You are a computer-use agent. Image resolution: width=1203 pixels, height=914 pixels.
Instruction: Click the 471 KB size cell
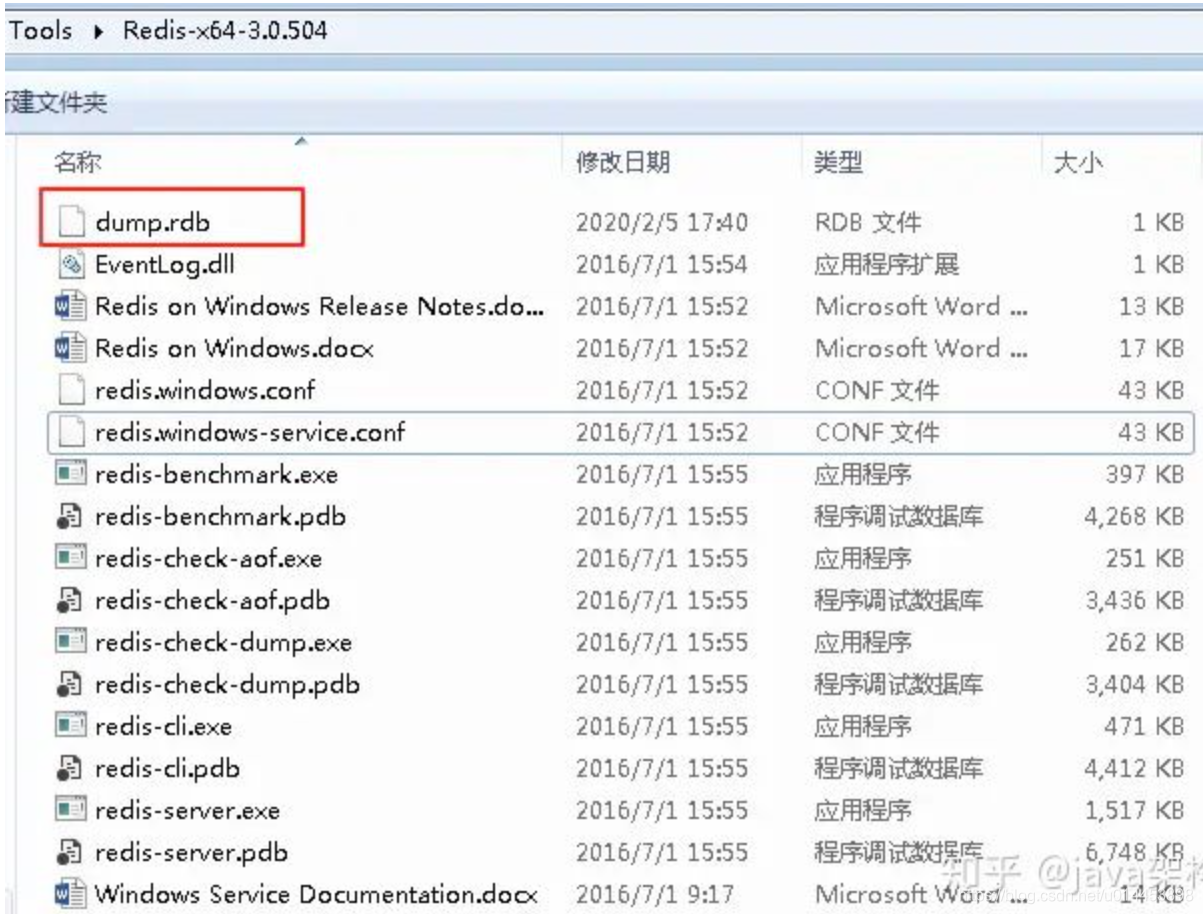[x=1145, y=726]
